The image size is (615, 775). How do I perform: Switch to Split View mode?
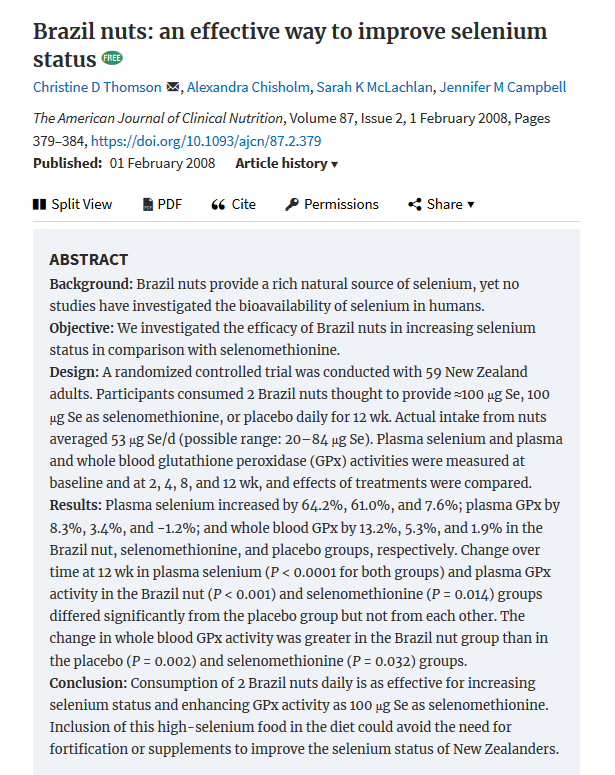click(81, 204)
